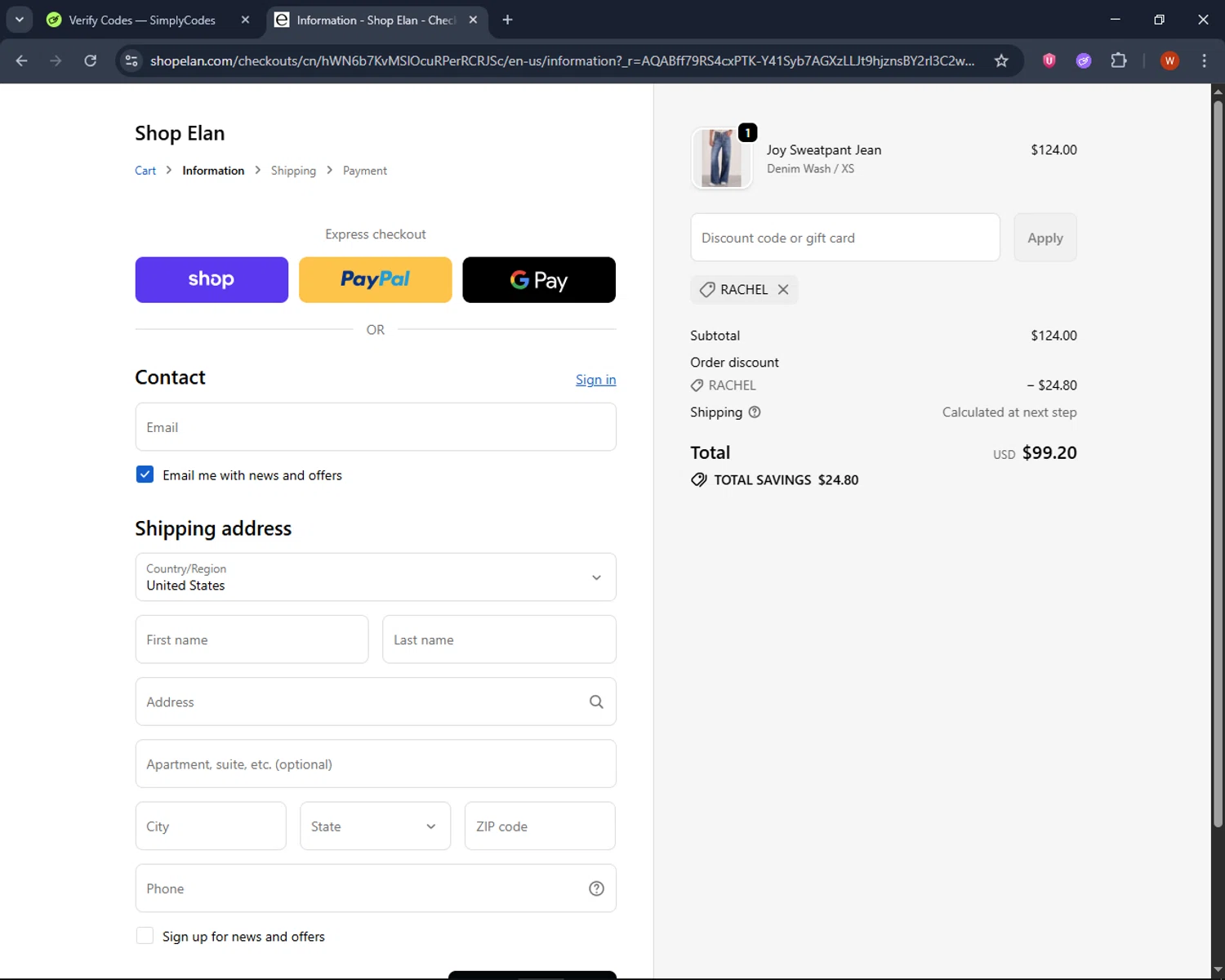Click the Sign in link
This screenshot has height=980, width=1225.
pos(595,380)
